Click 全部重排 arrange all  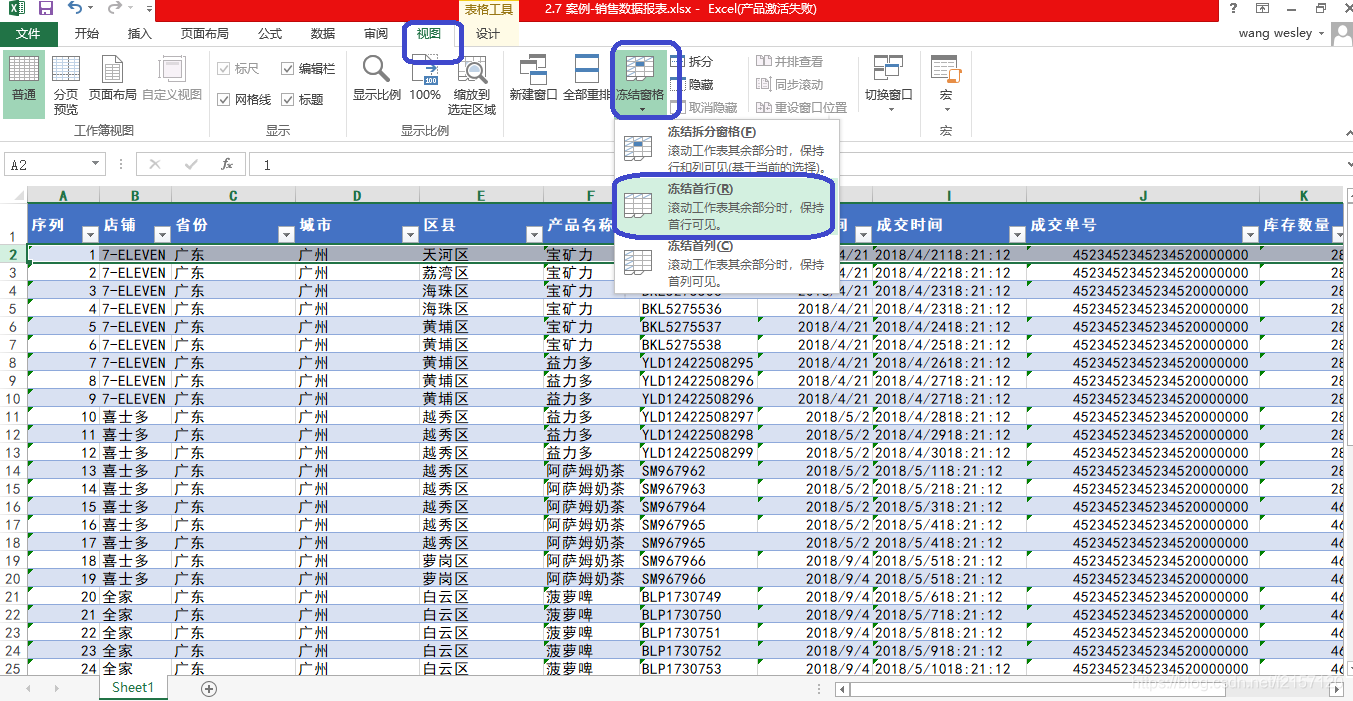pyautogui.click(x=587, y=79)
